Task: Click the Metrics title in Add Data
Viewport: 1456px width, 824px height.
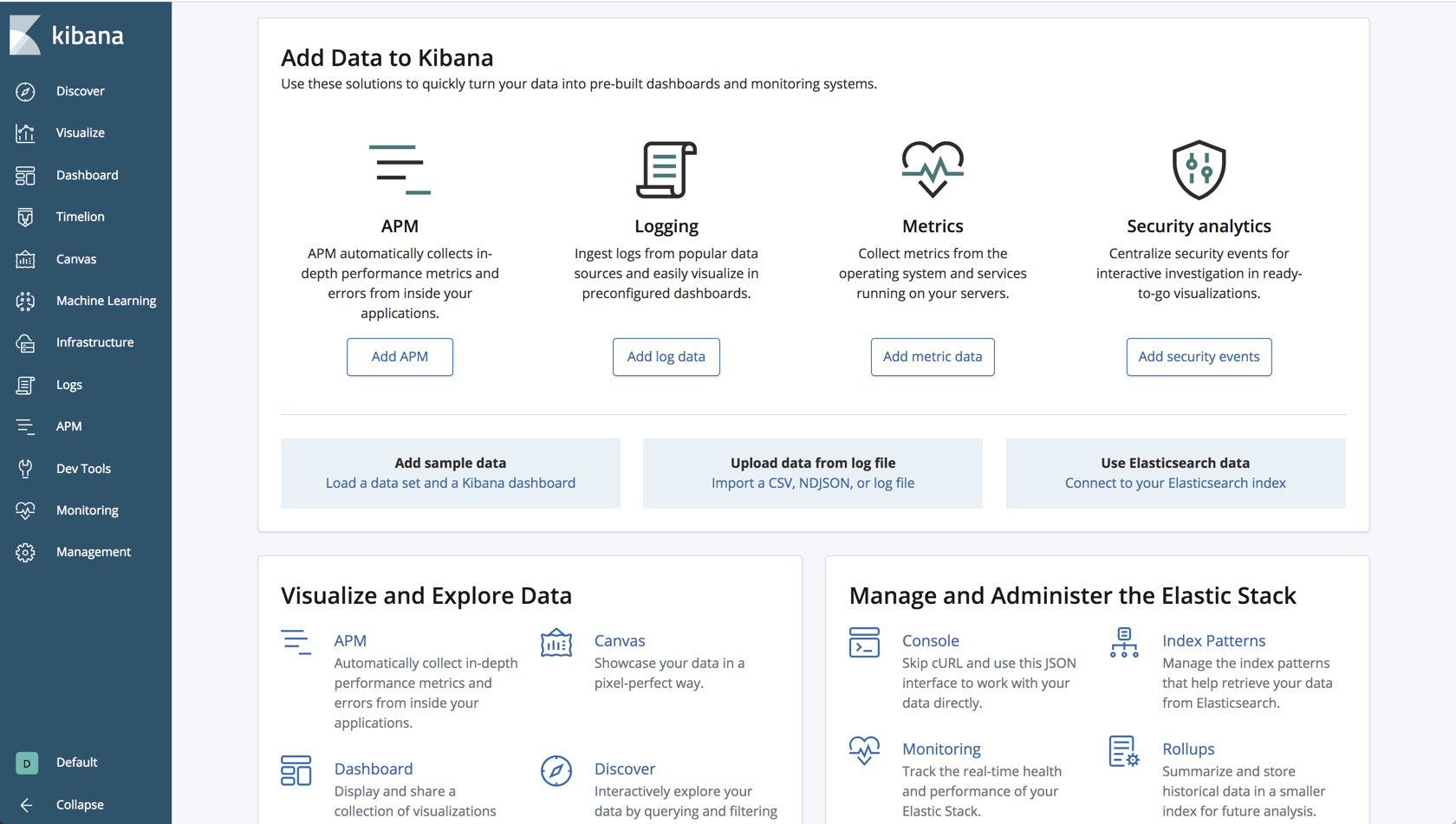Action: [933, 226]
